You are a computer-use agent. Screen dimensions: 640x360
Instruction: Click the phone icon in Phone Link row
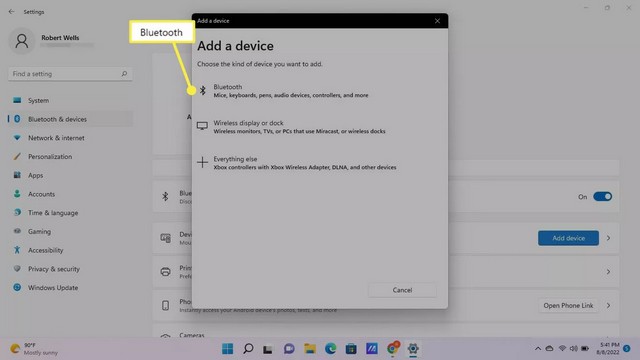click(165, 305)
